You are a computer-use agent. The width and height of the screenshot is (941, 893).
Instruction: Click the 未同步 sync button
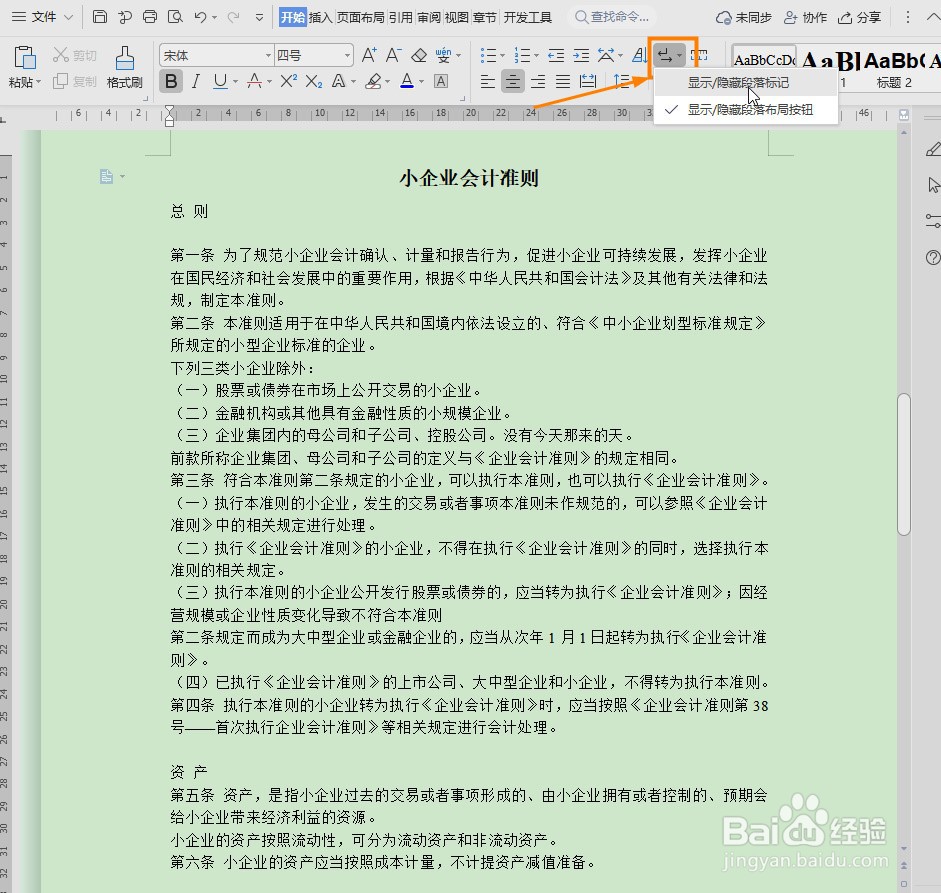[x=744, y=17]
